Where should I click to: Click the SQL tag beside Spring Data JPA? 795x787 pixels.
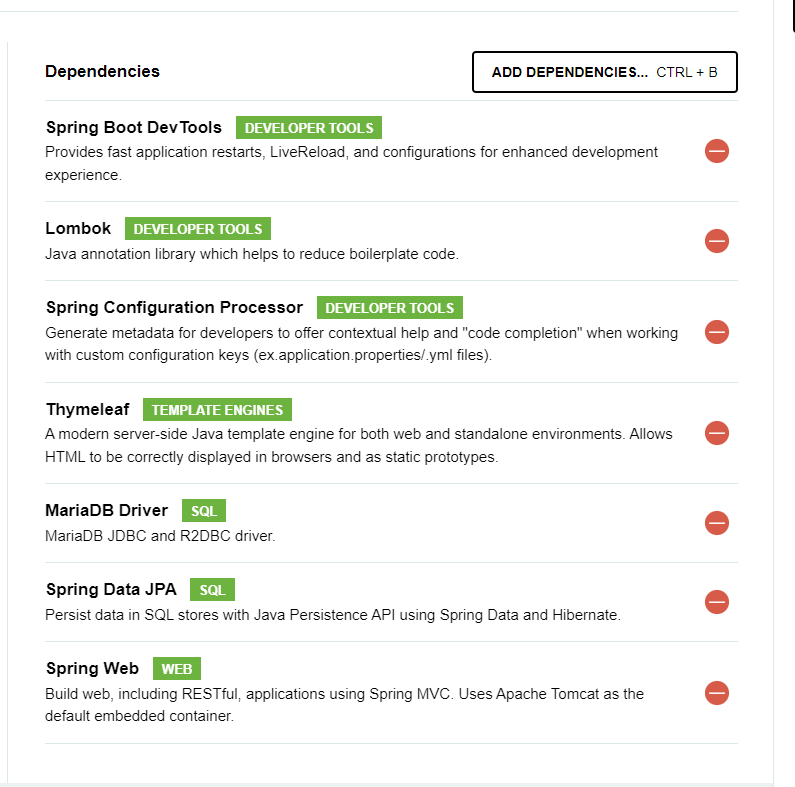tap(212, 590)
